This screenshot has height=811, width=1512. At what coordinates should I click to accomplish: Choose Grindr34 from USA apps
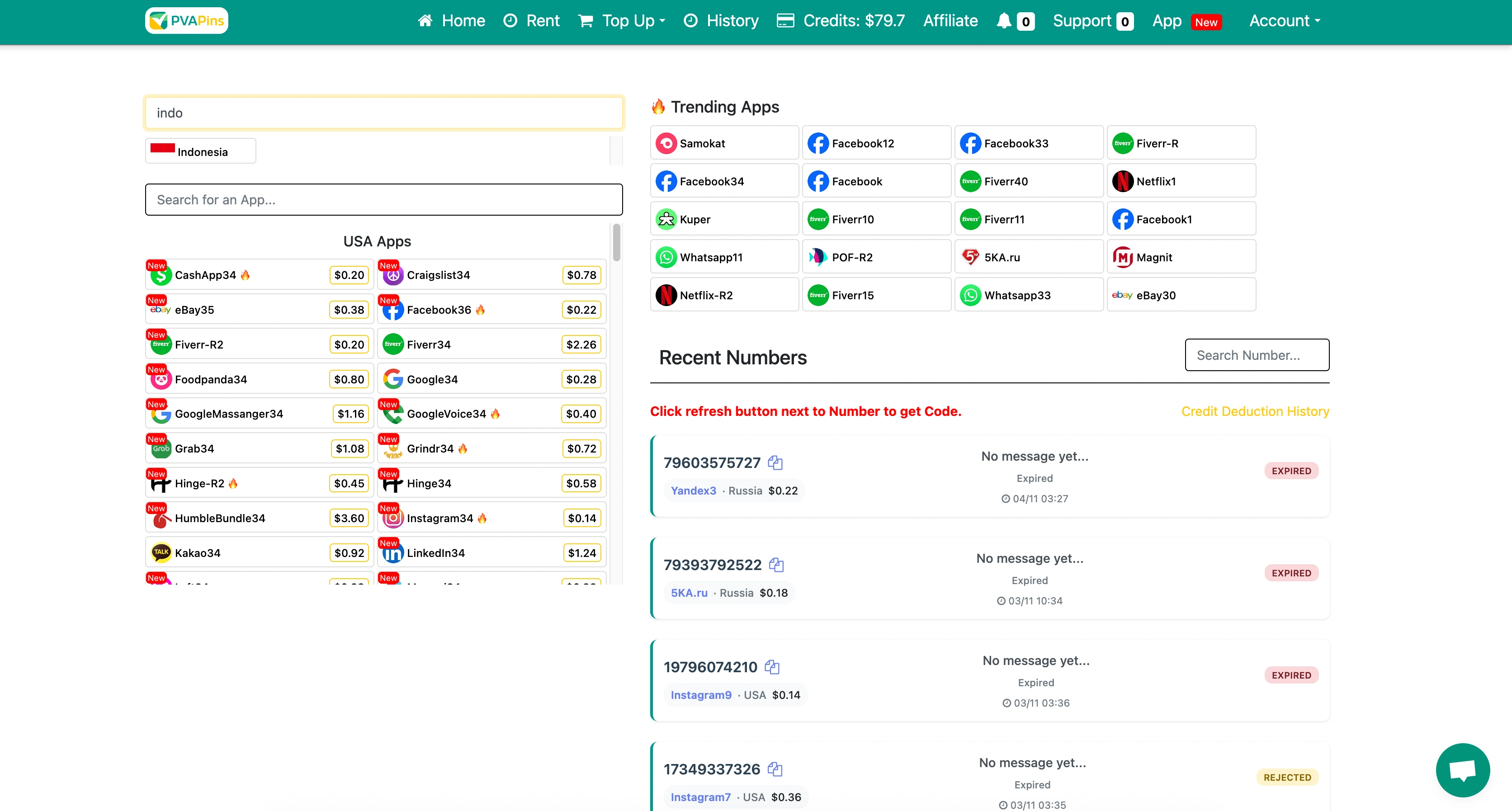pos(492,448)
